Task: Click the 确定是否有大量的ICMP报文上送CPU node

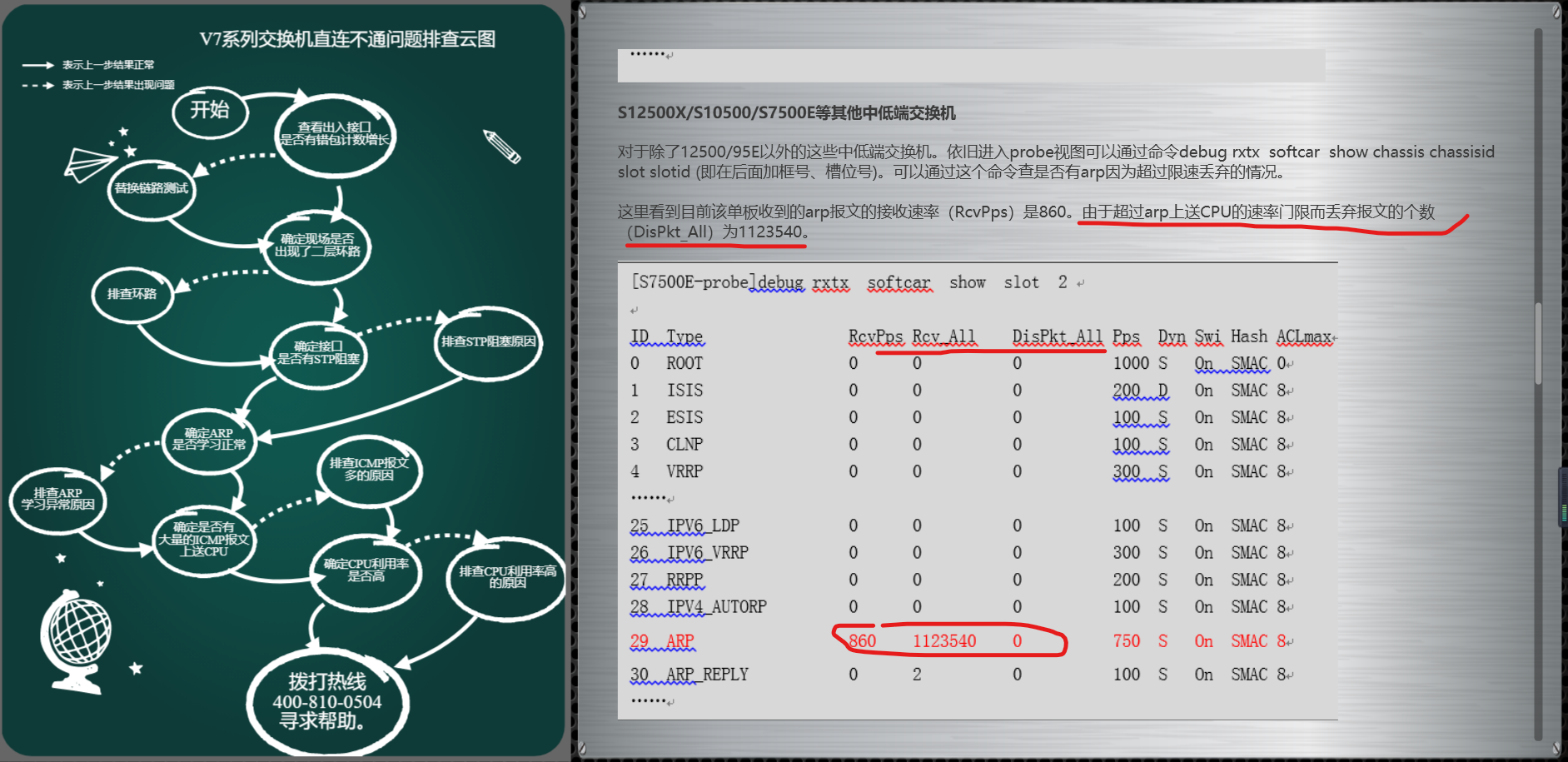Action: point(204,540)
